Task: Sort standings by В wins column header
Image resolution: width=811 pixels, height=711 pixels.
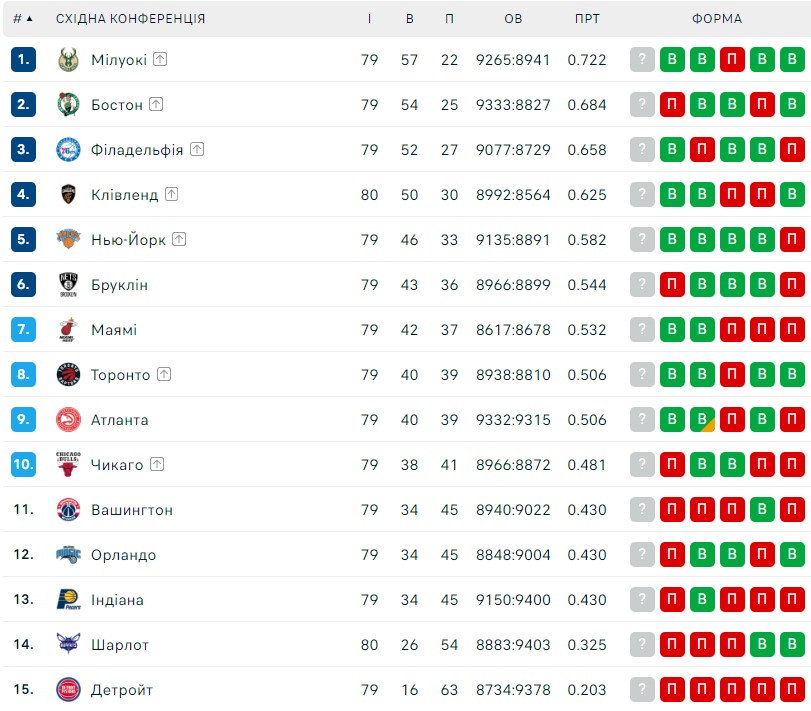Action: point(410,19)
